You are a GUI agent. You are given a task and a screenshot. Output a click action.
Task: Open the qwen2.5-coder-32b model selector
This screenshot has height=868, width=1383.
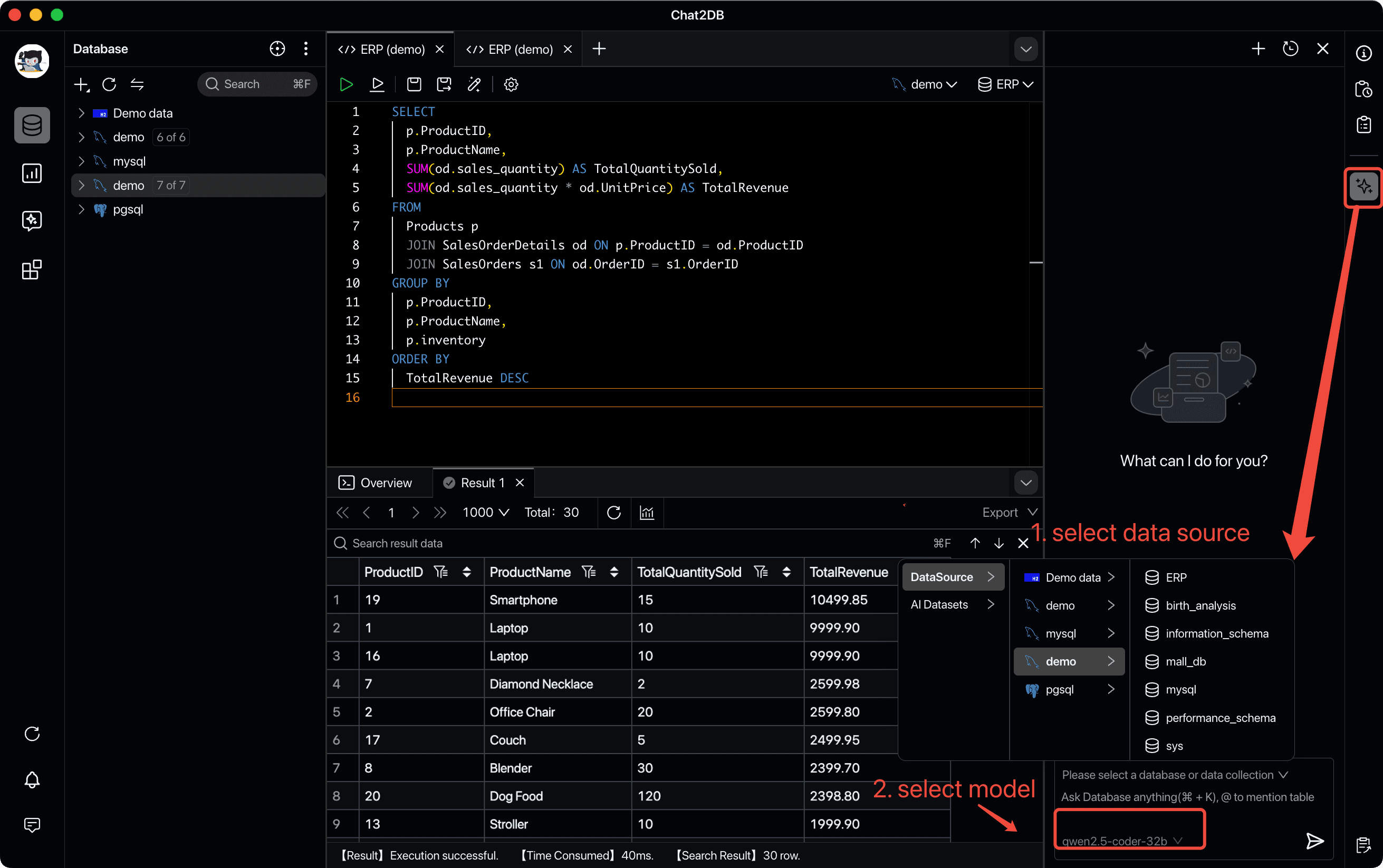tap(1122, 841)
